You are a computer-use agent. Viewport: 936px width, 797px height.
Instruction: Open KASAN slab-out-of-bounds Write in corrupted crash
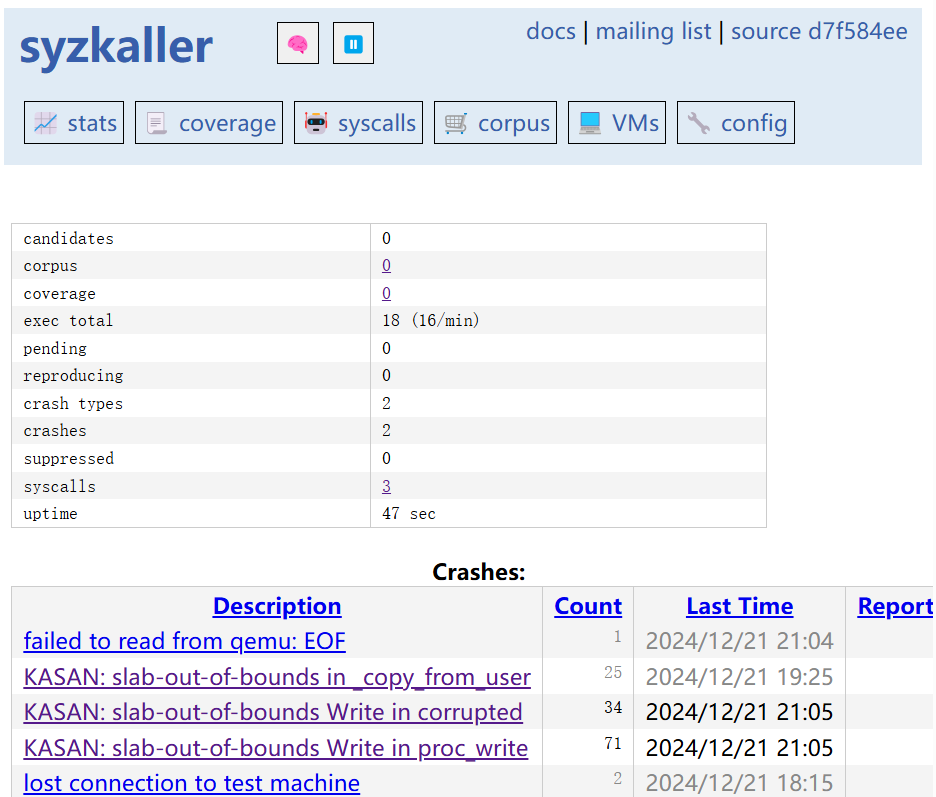(273, 712)
